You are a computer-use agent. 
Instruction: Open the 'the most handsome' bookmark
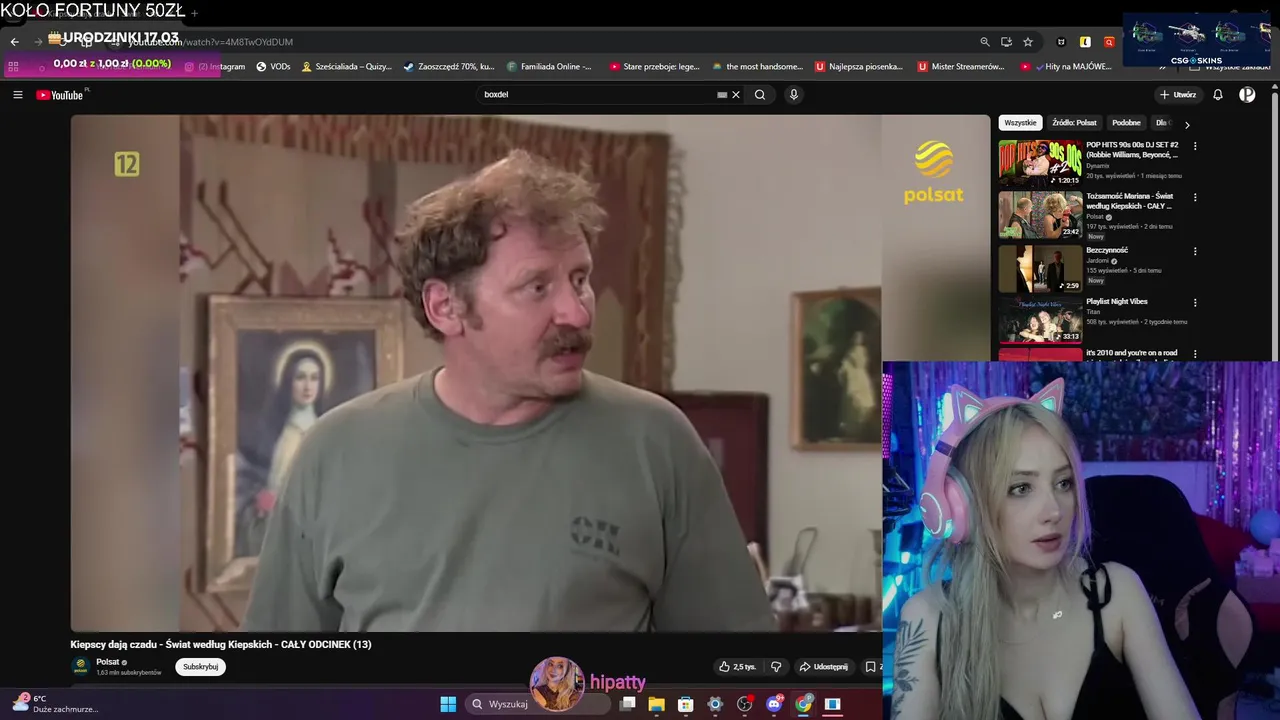[757, 67]
